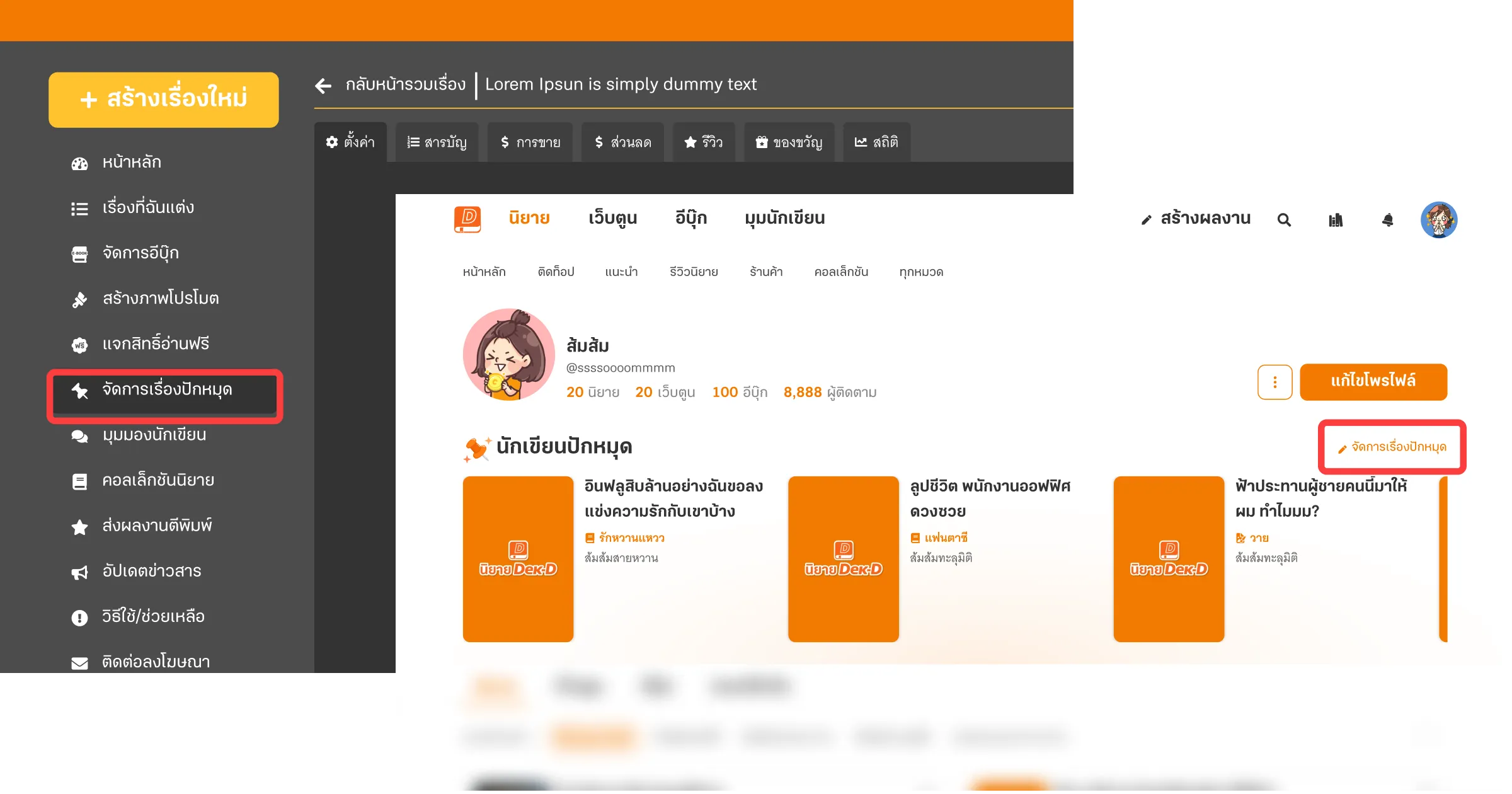The width and height of the screenshot is (1512, 794).
Task: Click the สร้างเรื่องใหม่ button
Action: pyautogui.click(x=164, y=100)
